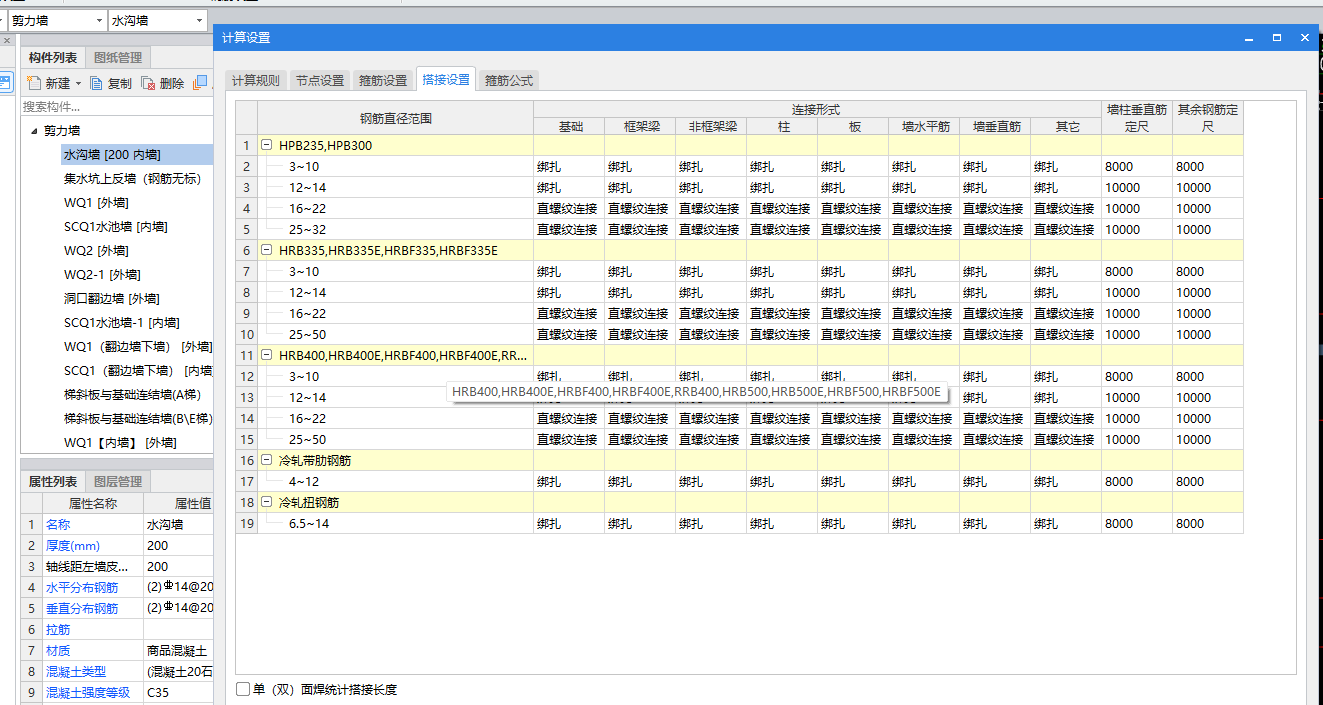This screenshot has height=705, width=1323.
Task: Click 框架梁 cell in row 4
Action: [640, 209]
